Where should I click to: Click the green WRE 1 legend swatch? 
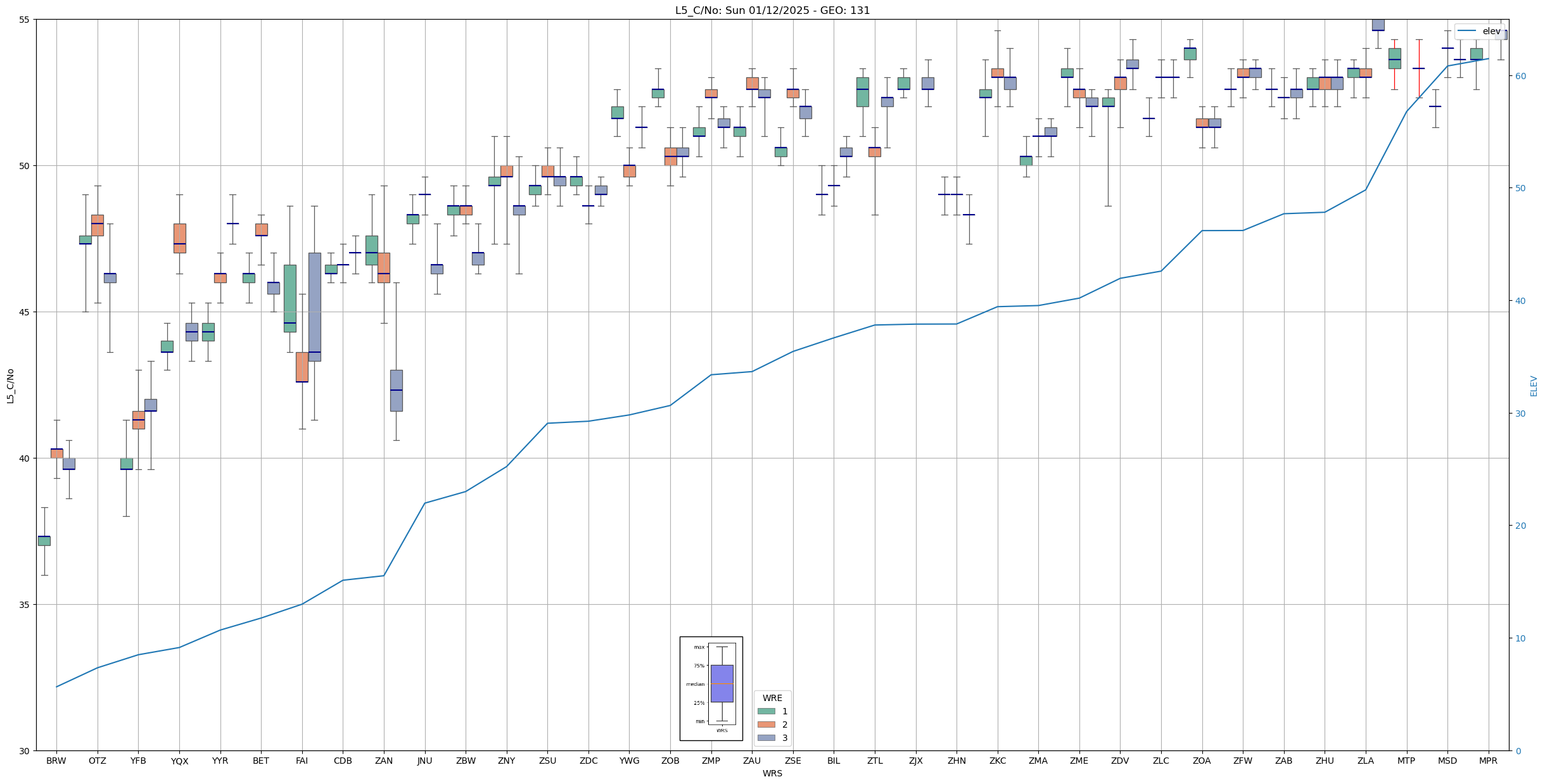coord(766,711)
